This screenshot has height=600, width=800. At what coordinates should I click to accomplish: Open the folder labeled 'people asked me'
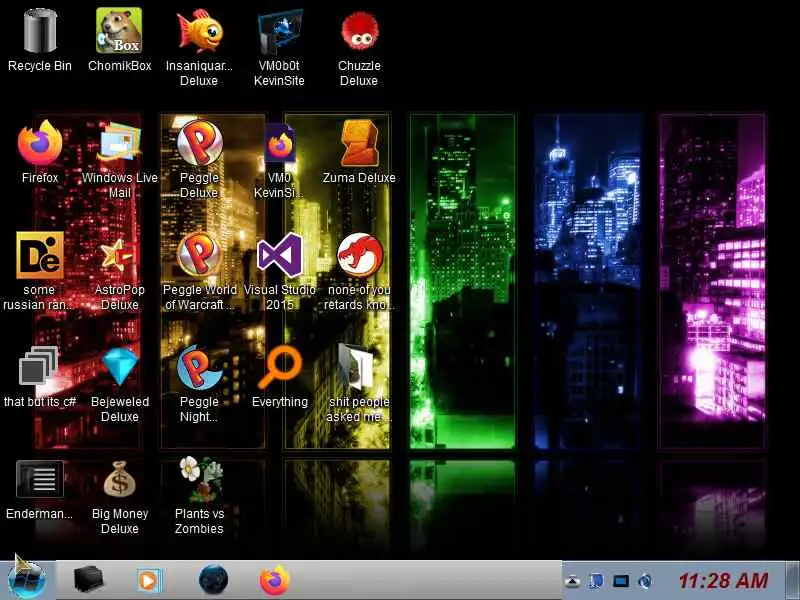click(358, 366)
